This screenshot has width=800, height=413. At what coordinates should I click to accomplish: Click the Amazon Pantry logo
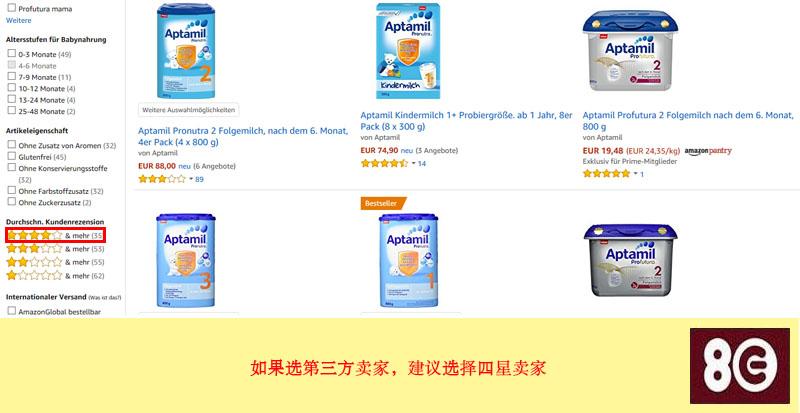click(x=708, y=151)
